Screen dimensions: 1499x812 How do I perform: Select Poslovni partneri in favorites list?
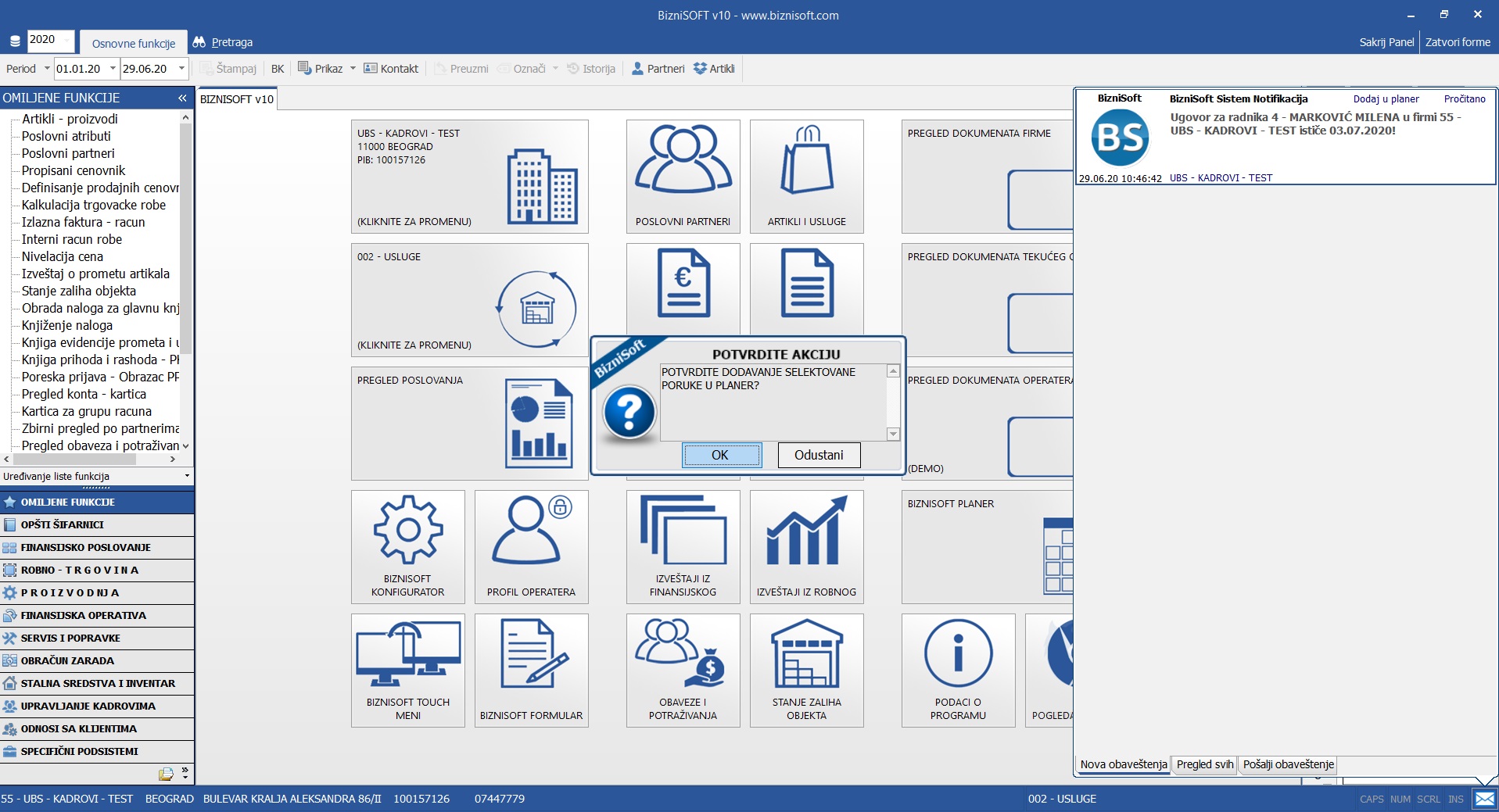[x=68, y=153]
